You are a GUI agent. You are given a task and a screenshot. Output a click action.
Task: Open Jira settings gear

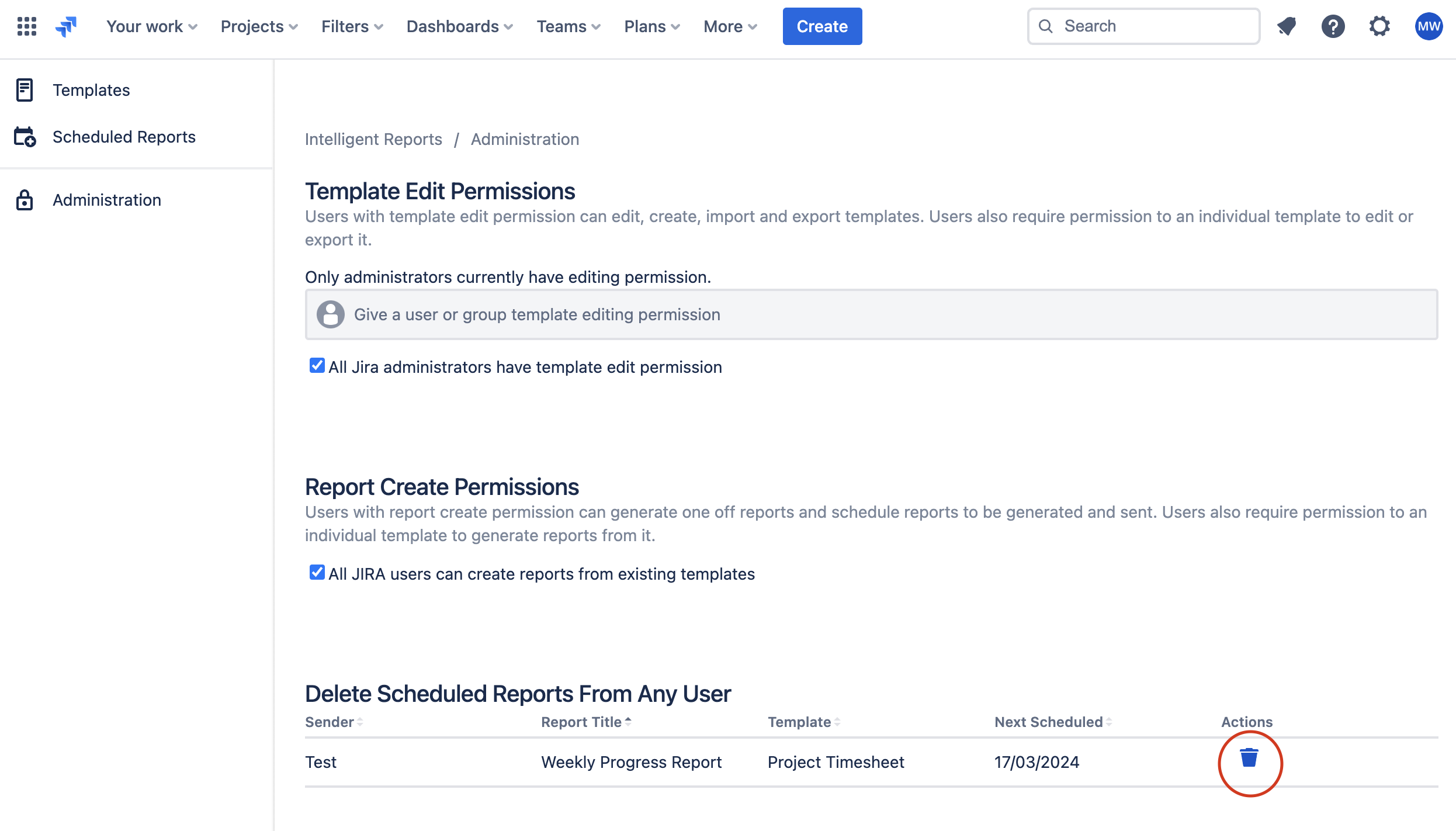[1379, 26]
